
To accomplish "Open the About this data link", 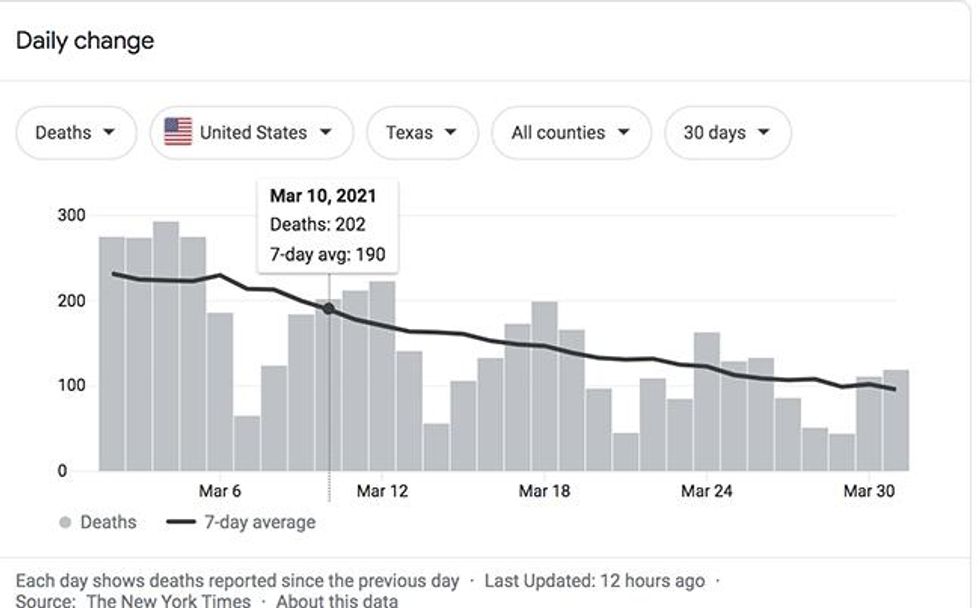I will (336, 601).
